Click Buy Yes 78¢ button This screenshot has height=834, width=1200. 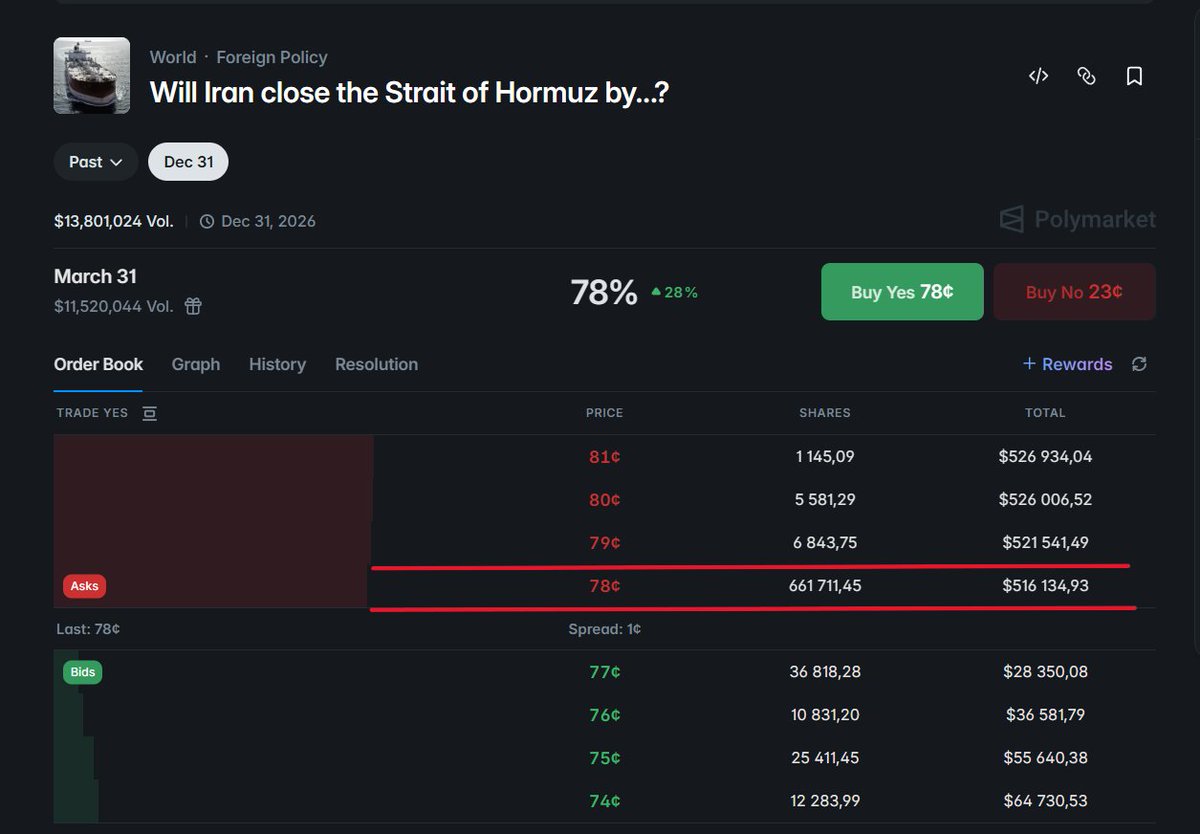point(902,292)
